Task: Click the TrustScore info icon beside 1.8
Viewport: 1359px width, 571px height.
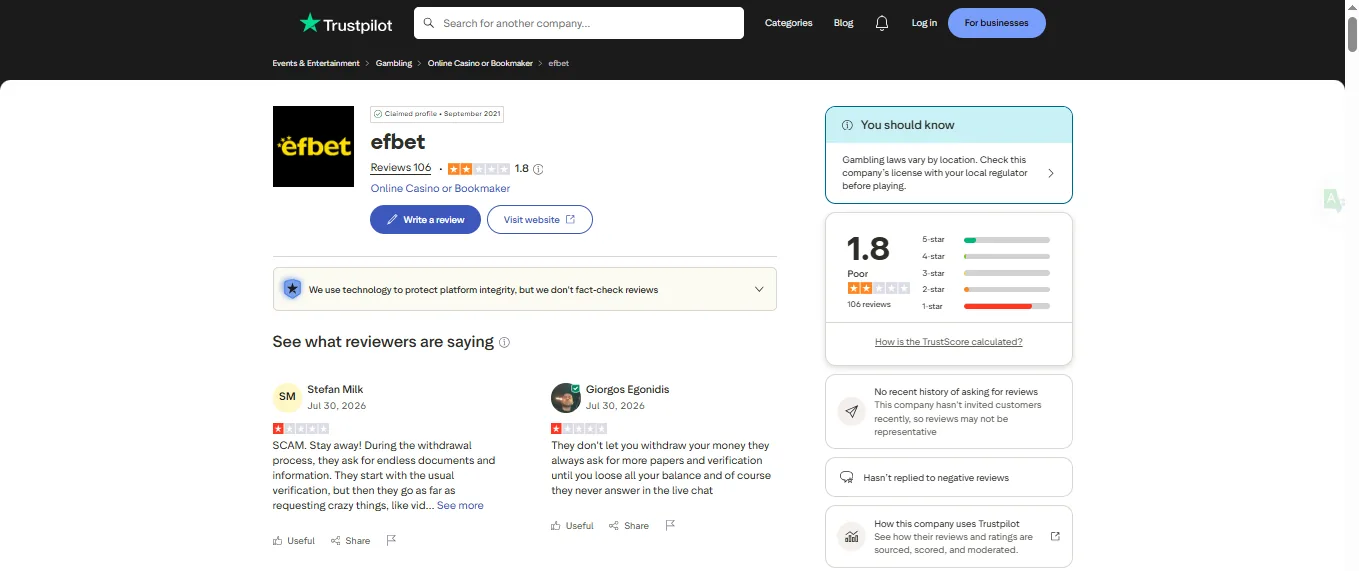Action: click(x=538, y=169)
